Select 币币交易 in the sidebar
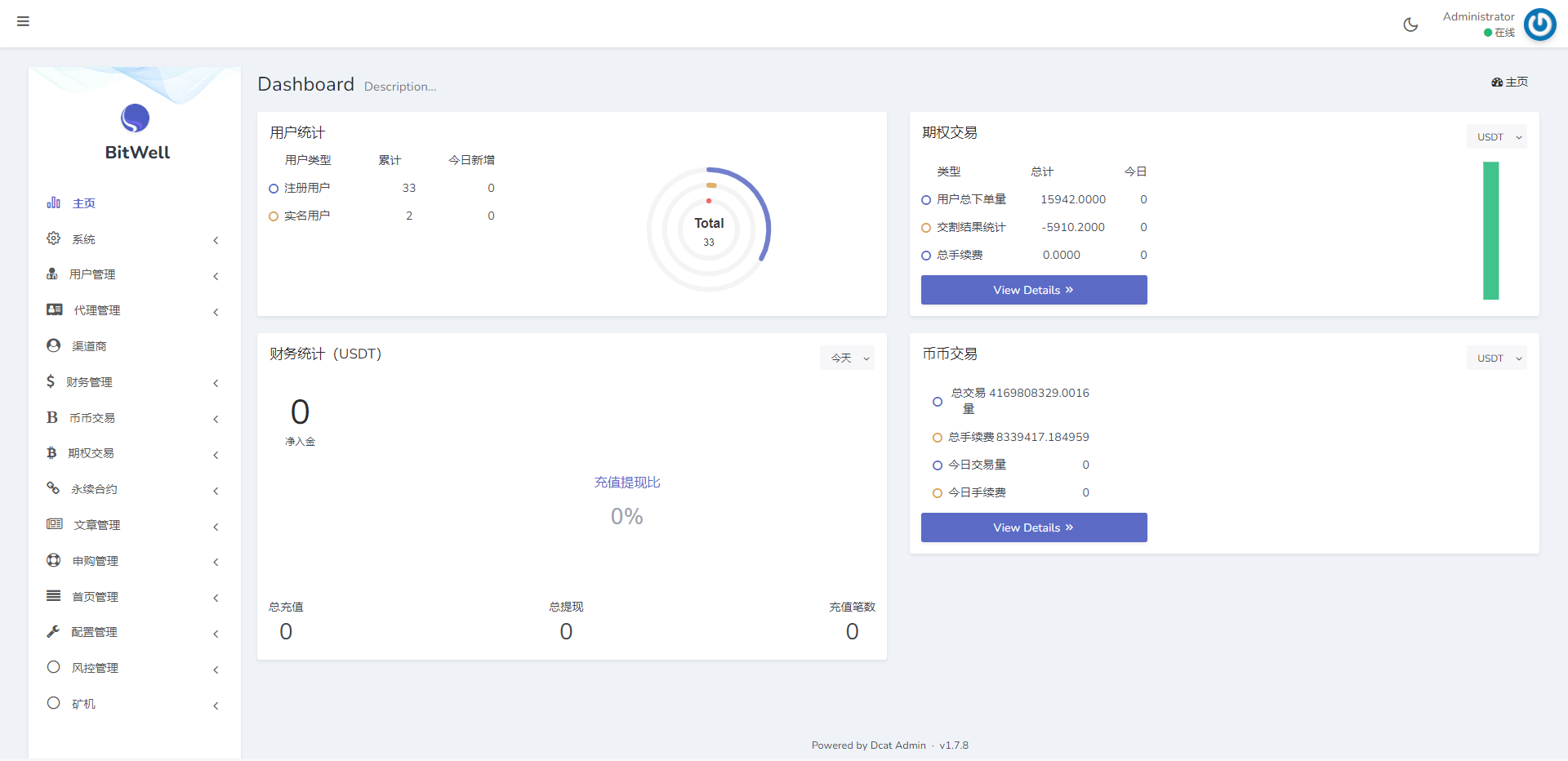This screenshot has height=761, width=1568. (x=90, y=417)
